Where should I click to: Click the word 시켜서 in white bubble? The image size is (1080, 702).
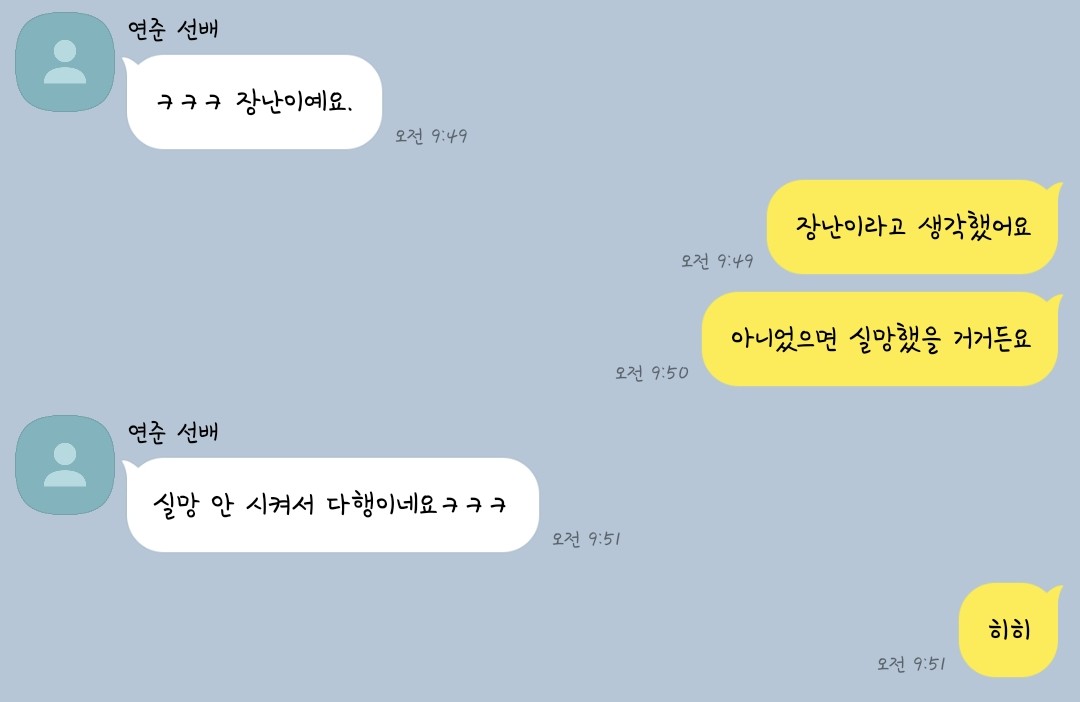(280, 504)
